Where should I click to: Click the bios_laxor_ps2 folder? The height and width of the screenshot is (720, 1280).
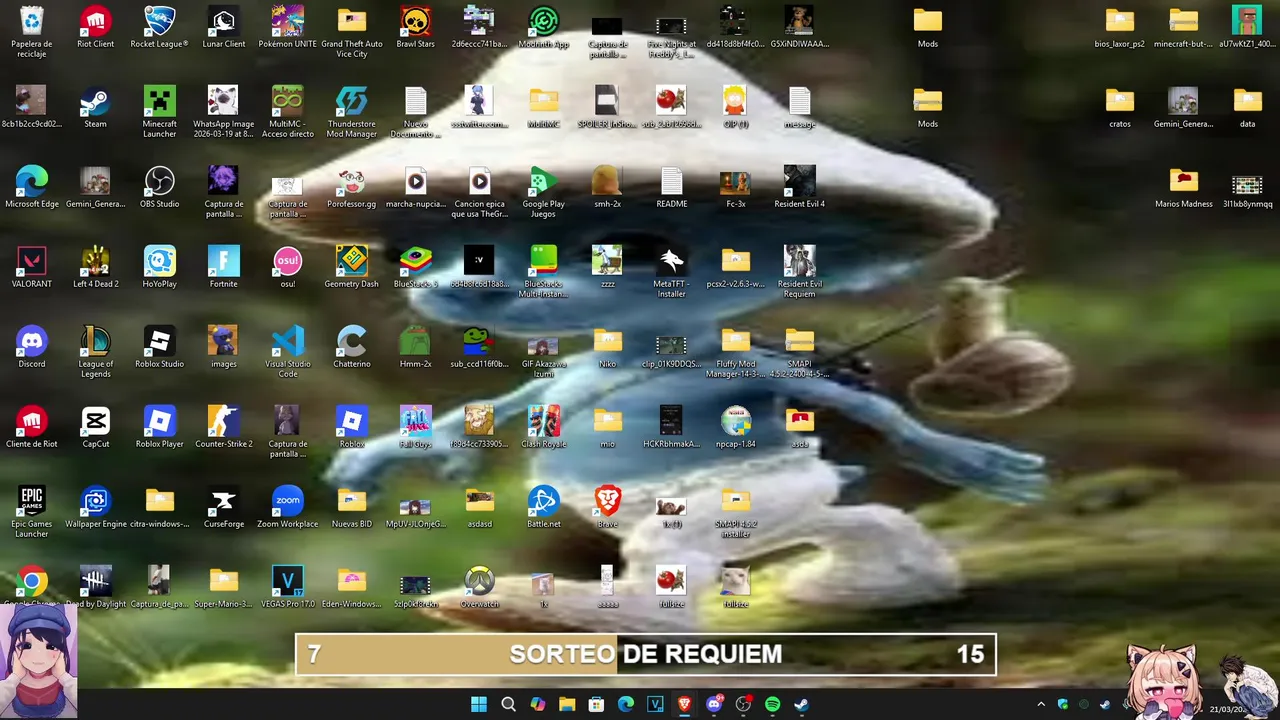(x=1119, y=27)
